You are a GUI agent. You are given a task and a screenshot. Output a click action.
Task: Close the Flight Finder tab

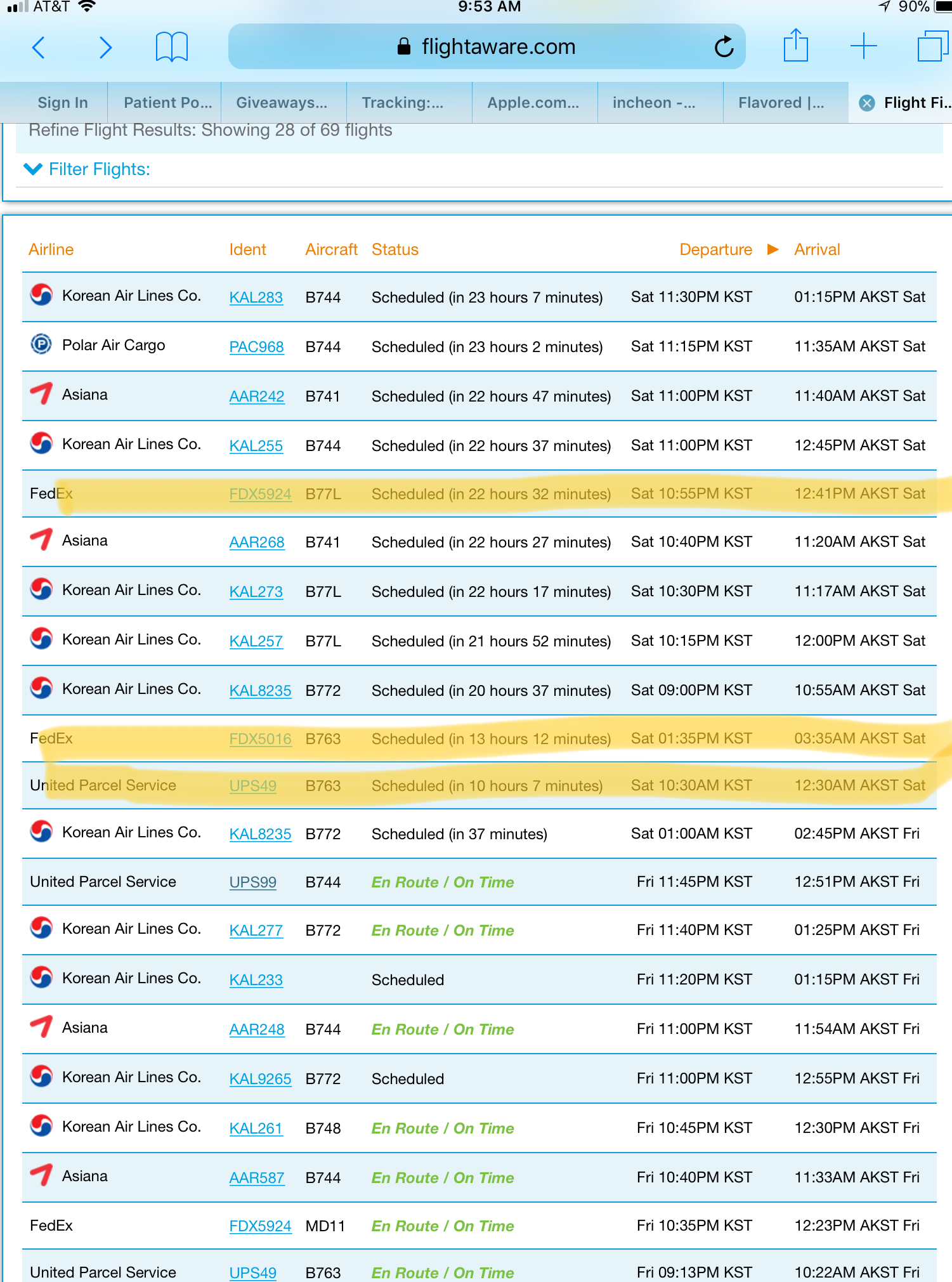867,103
